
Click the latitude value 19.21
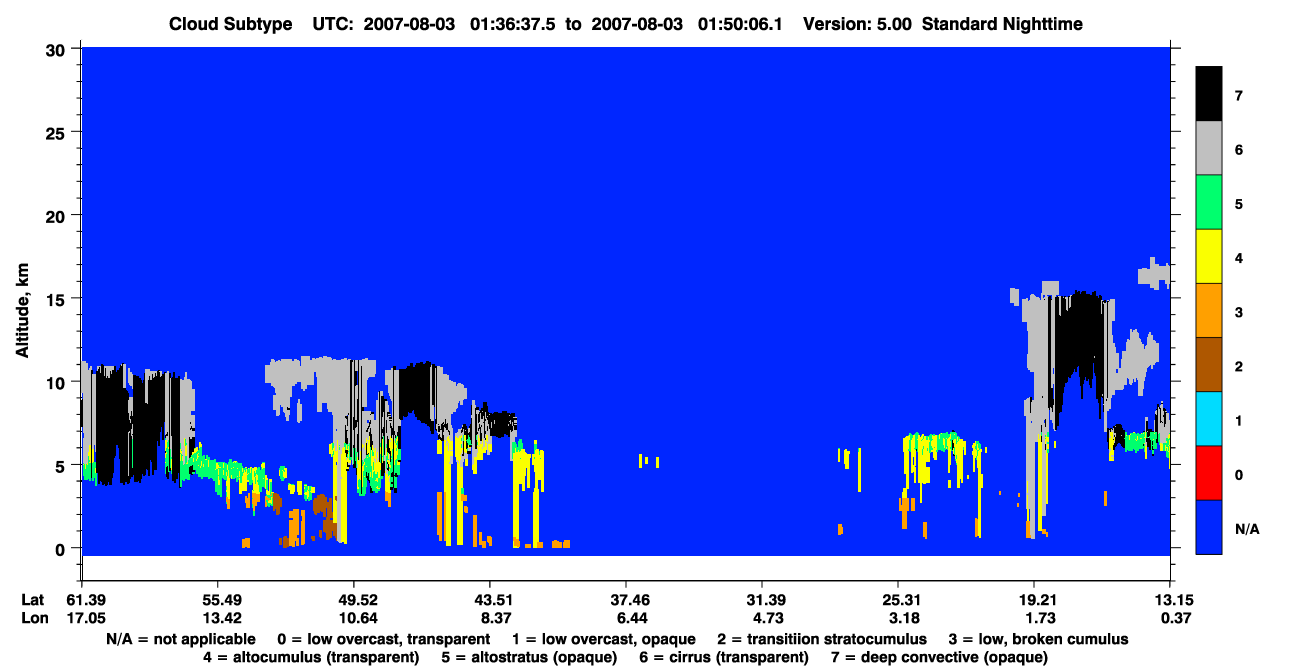[x=1033, y=600]
